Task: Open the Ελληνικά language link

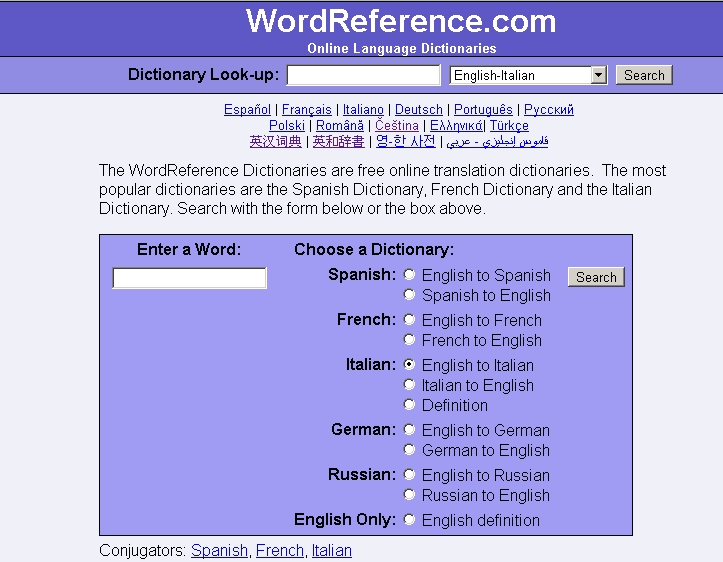Action: point(456,125)
